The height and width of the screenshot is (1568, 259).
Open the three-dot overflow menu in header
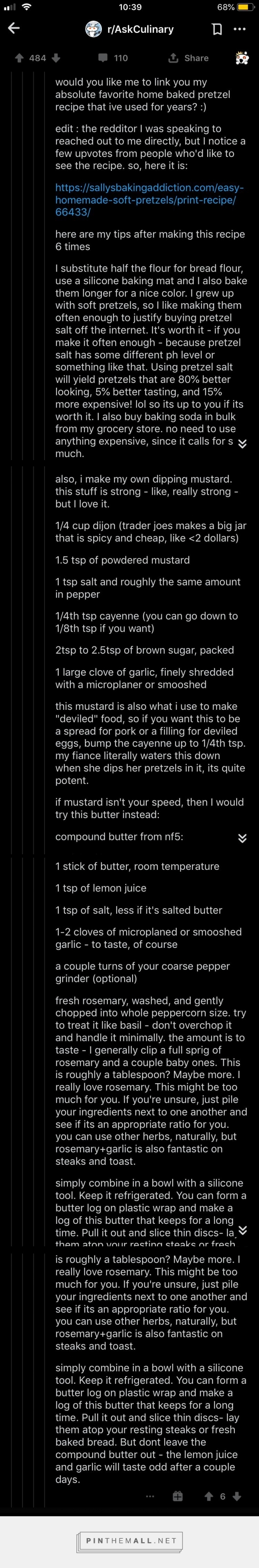point(240,28)
